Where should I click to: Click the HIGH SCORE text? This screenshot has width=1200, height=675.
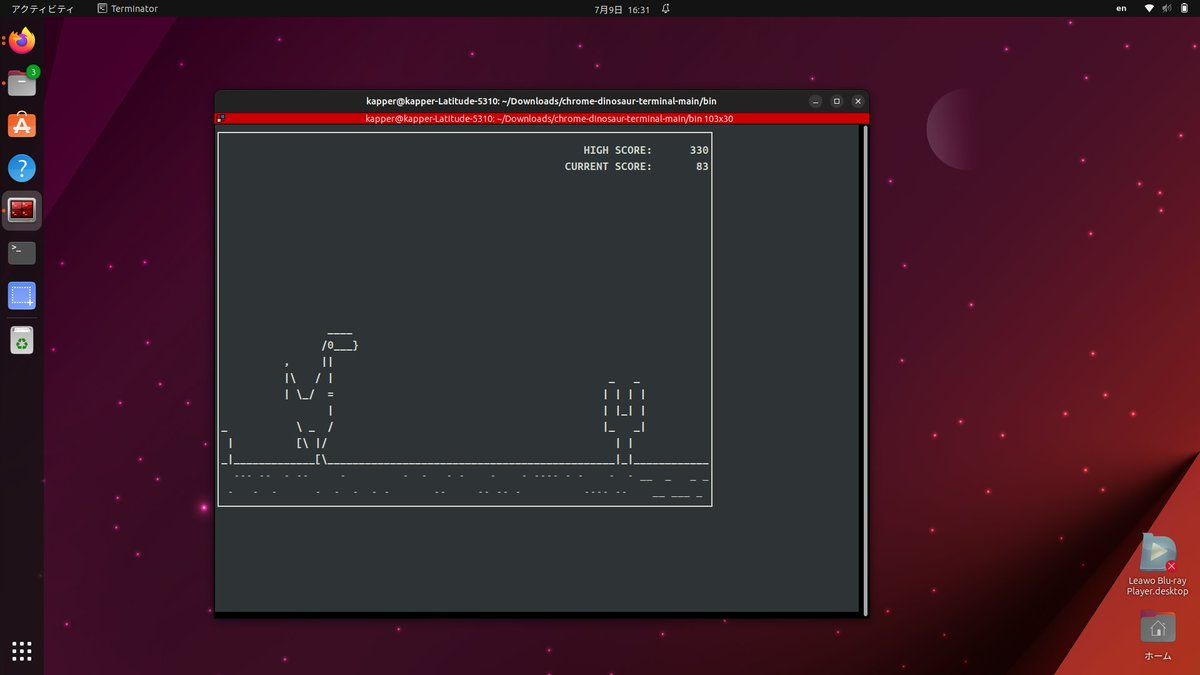[617, 150]
